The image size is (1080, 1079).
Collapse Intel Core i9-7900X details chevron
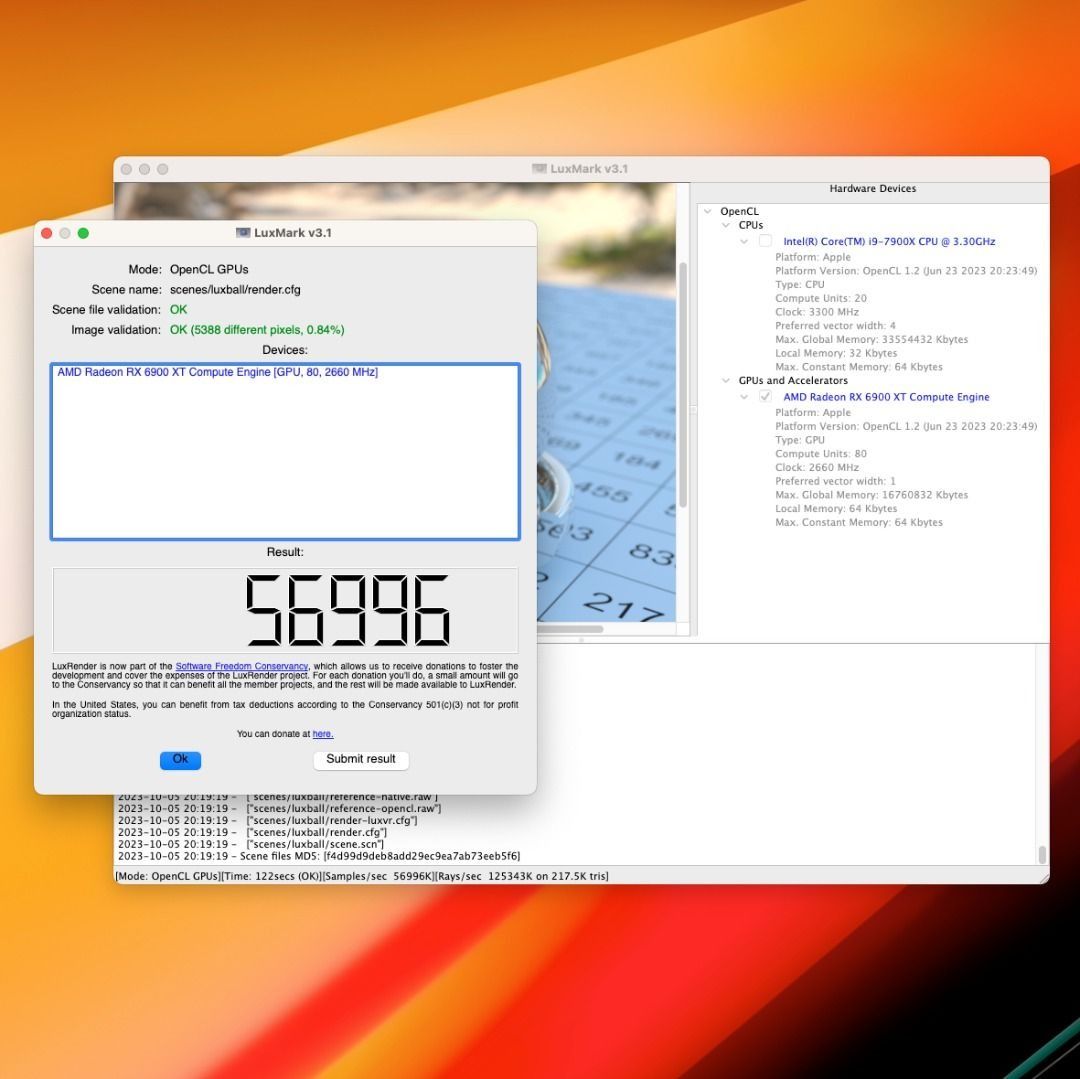point(744,241)
